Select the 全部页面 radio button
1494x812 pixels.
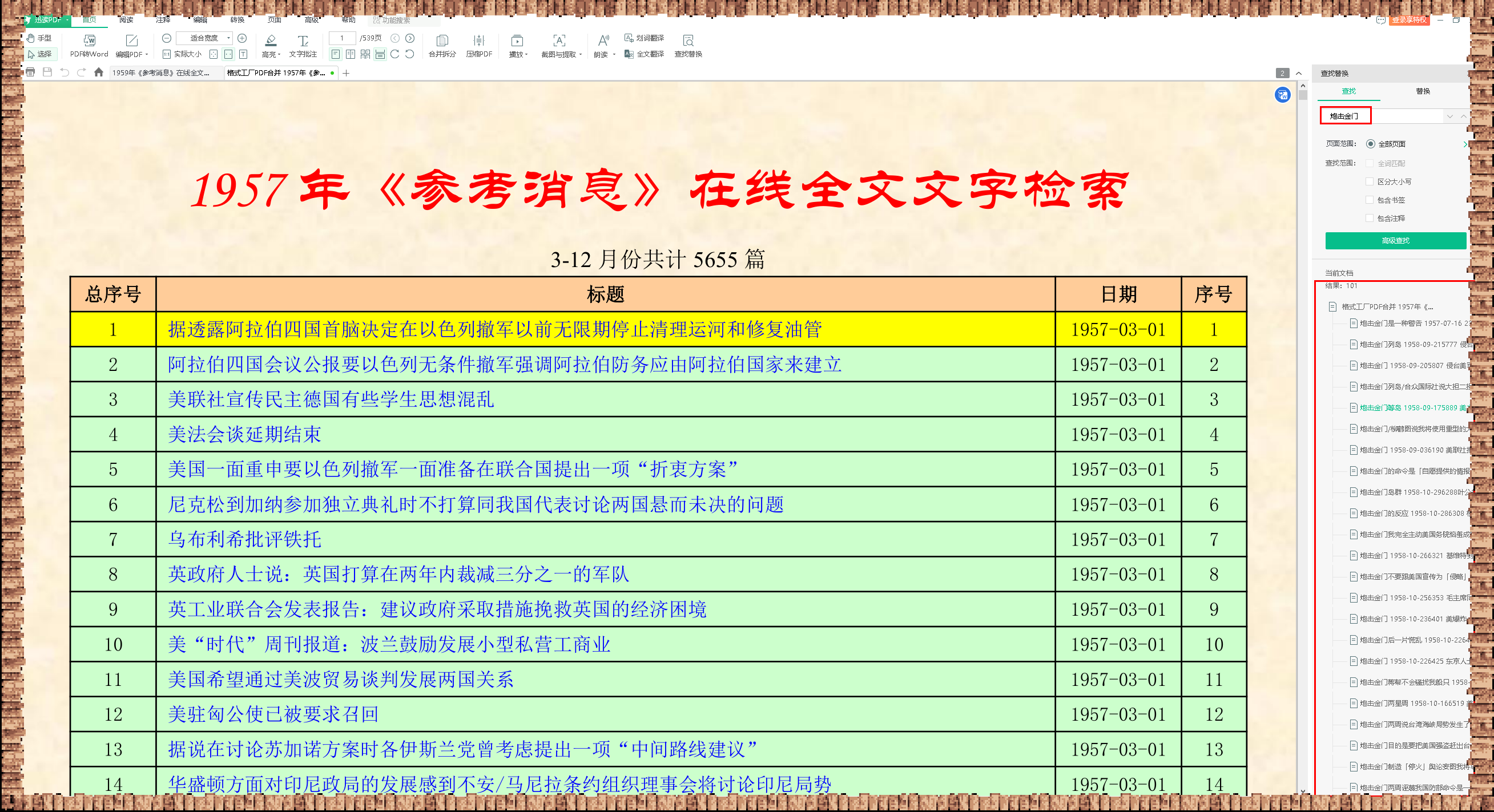tap(1371, 144)
